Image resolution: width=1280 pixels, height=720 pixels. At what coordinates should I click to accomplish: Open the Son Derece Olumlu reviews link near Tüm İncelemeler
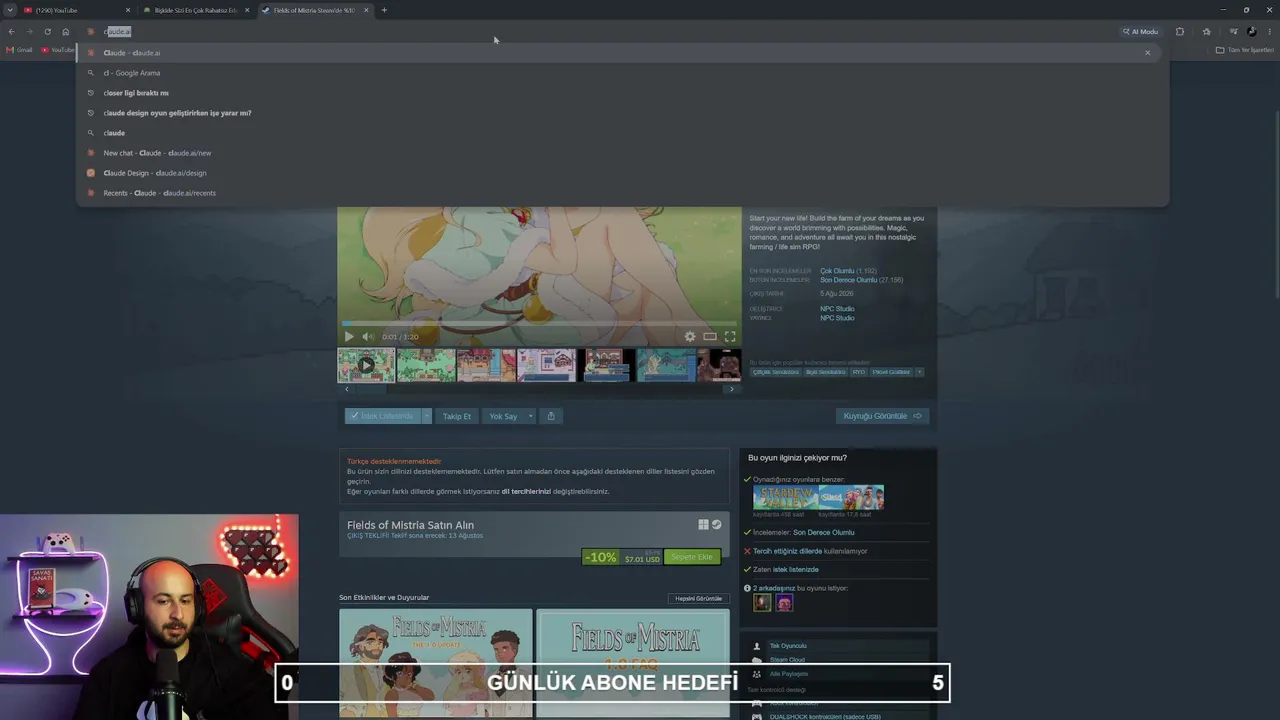pos(848,280)
